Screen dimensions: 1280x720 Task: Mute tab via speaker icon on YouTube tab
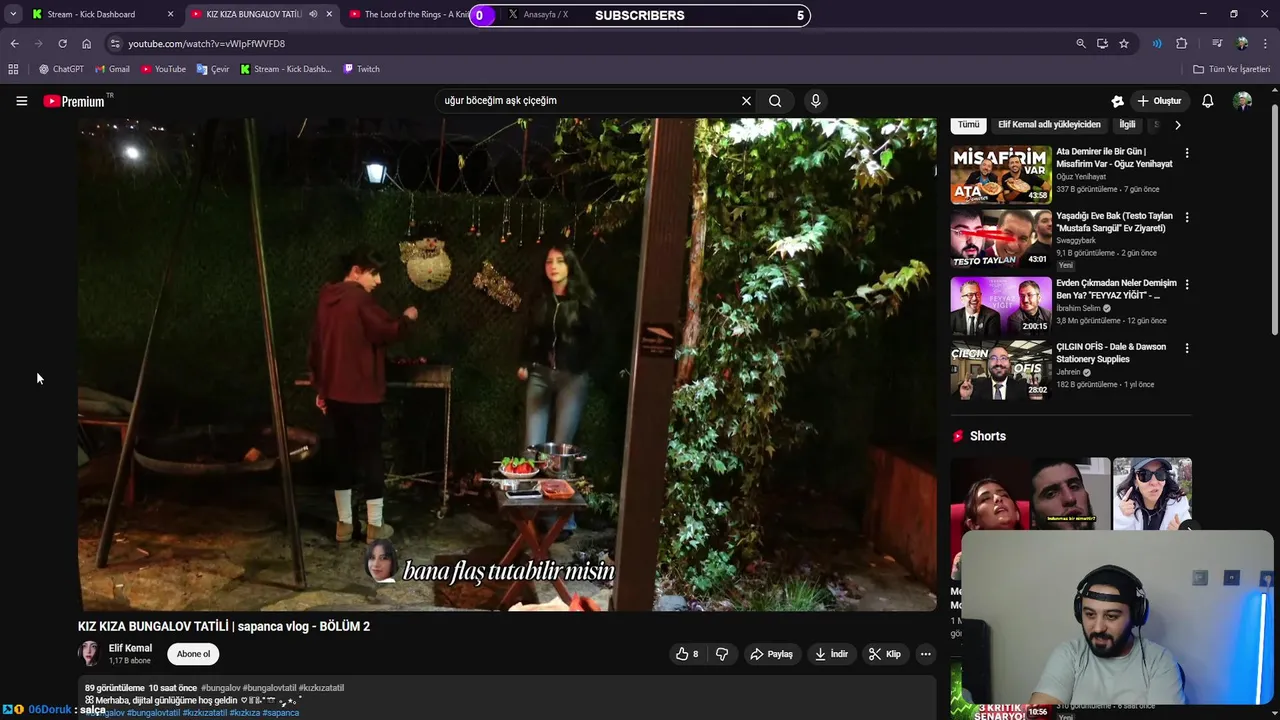[313, 15]
